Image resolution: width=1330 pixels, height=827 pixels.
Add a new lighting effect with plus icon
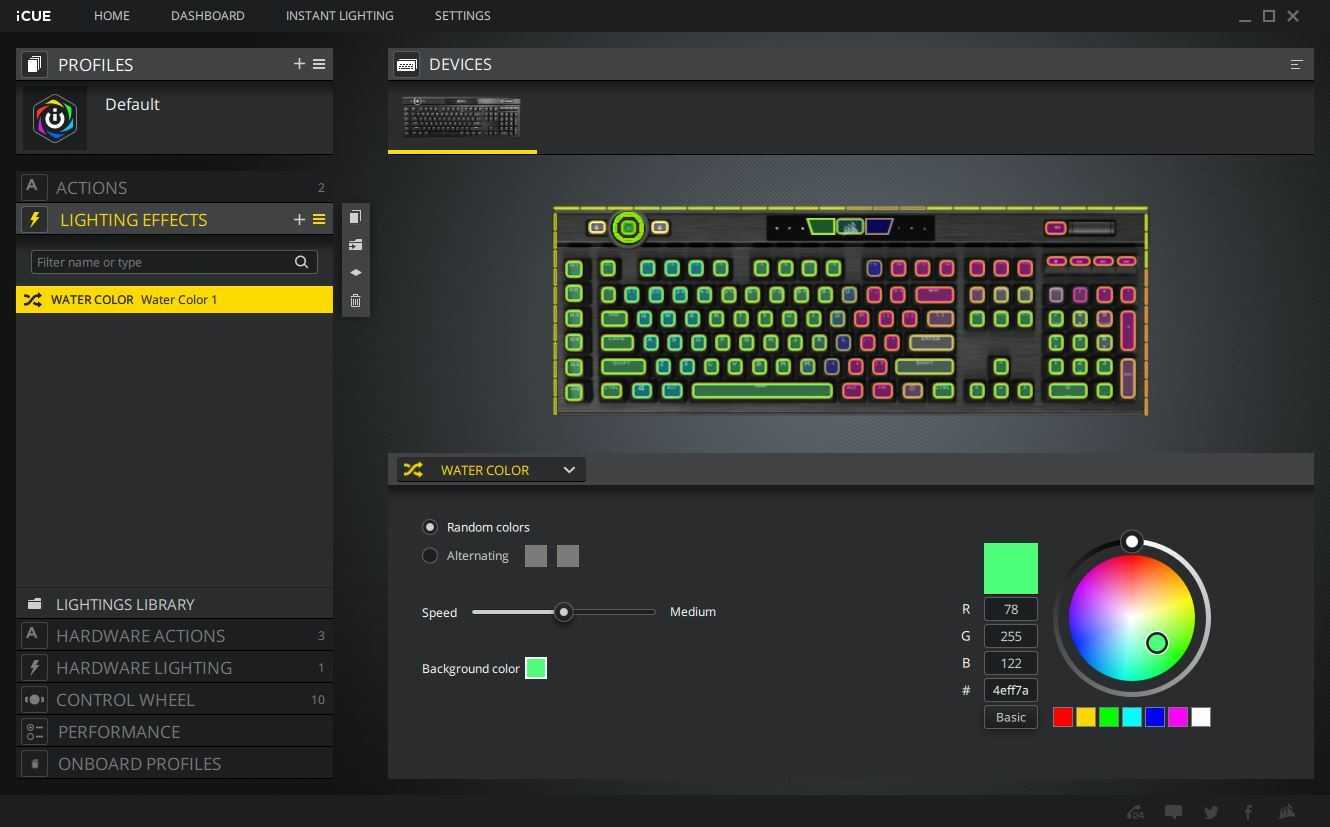(299, 220)
